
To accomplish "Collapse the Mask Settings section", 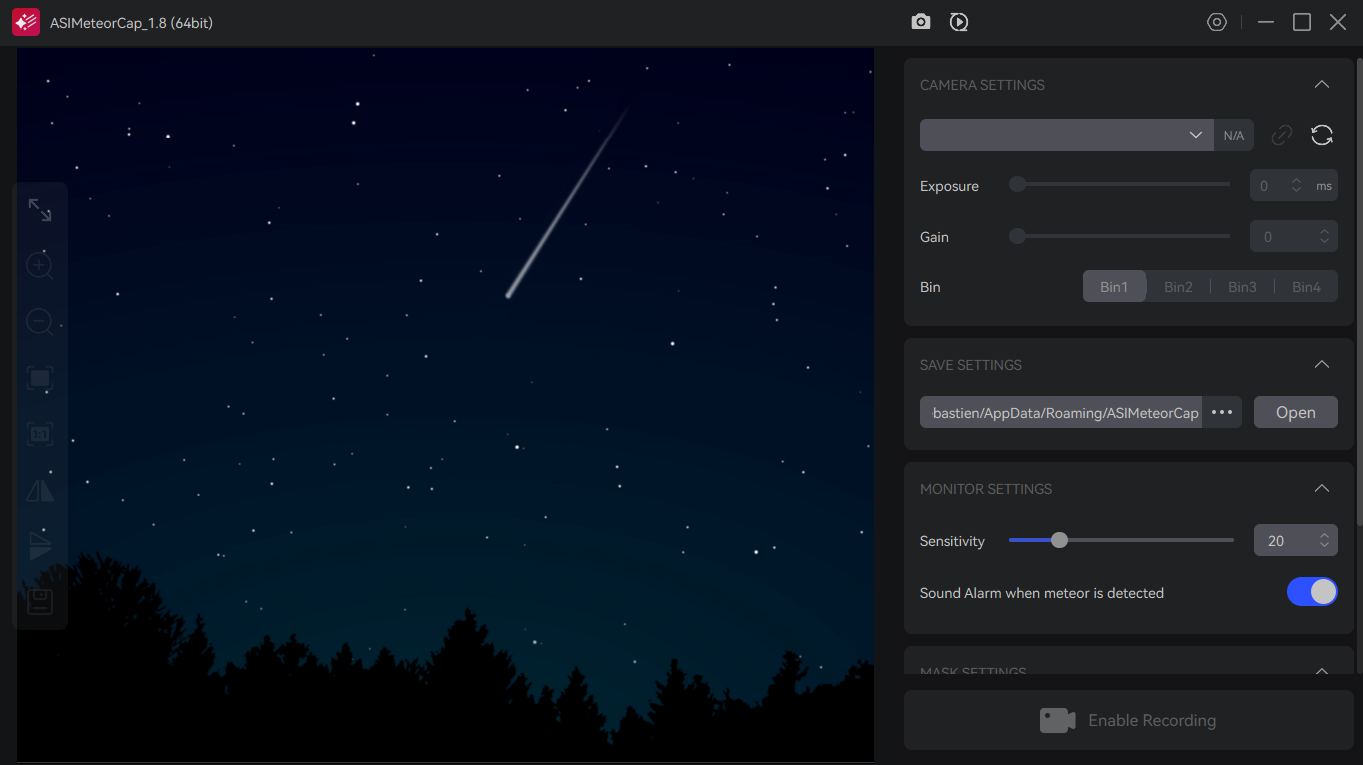I will click(1322, 672).
